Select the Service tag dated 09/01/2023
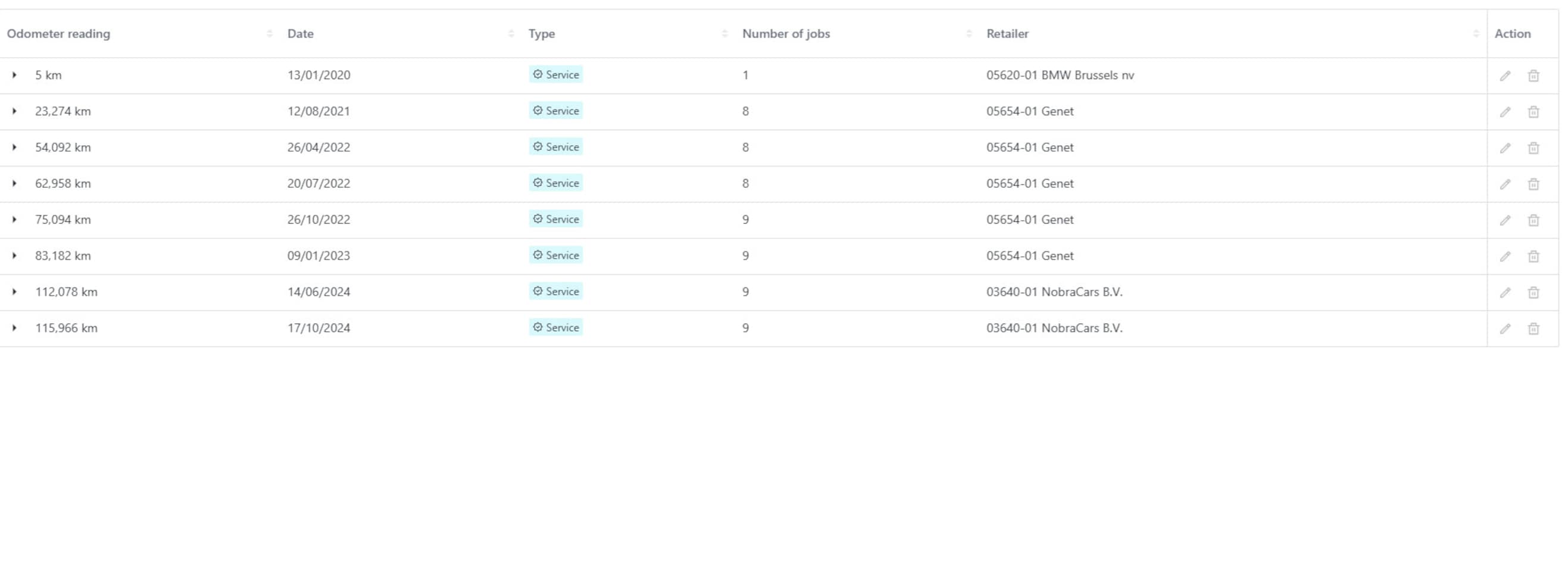Viewport: 1568px width, 571px height. coord(556,255)
